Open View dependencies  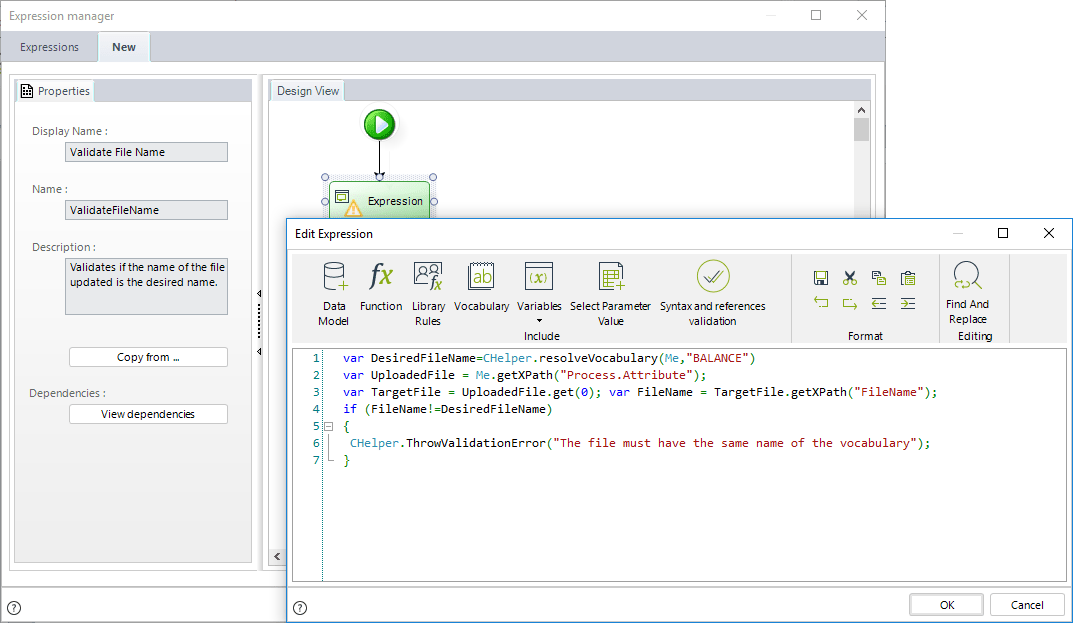[x=148, y=414]
